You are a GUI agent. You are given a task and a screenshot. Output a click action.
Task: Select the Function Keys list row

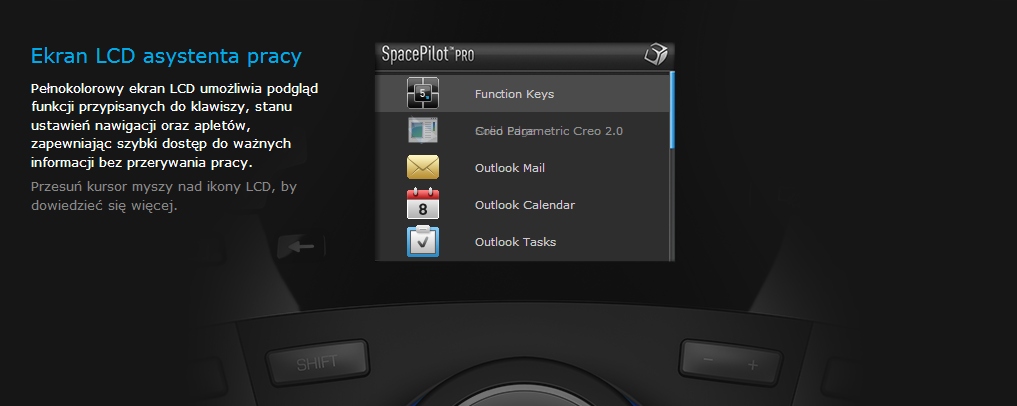pos(522,93)
